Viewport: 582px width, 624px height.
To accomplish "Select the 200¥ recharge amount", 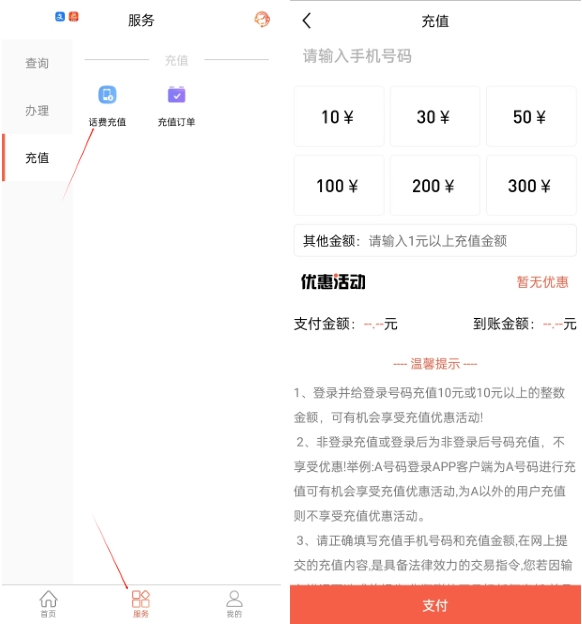I will coord(435,185).
